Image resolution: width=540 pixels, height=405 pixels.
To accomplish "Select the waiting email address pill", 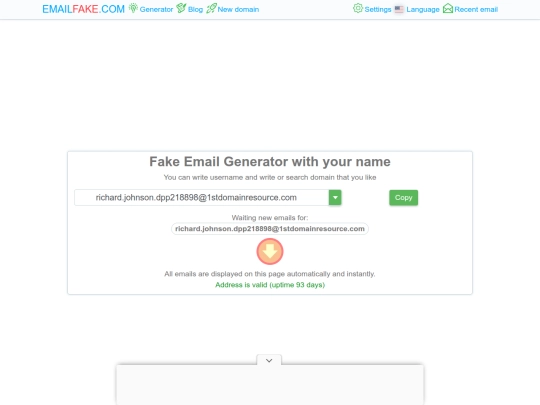I will click(270, 229).
